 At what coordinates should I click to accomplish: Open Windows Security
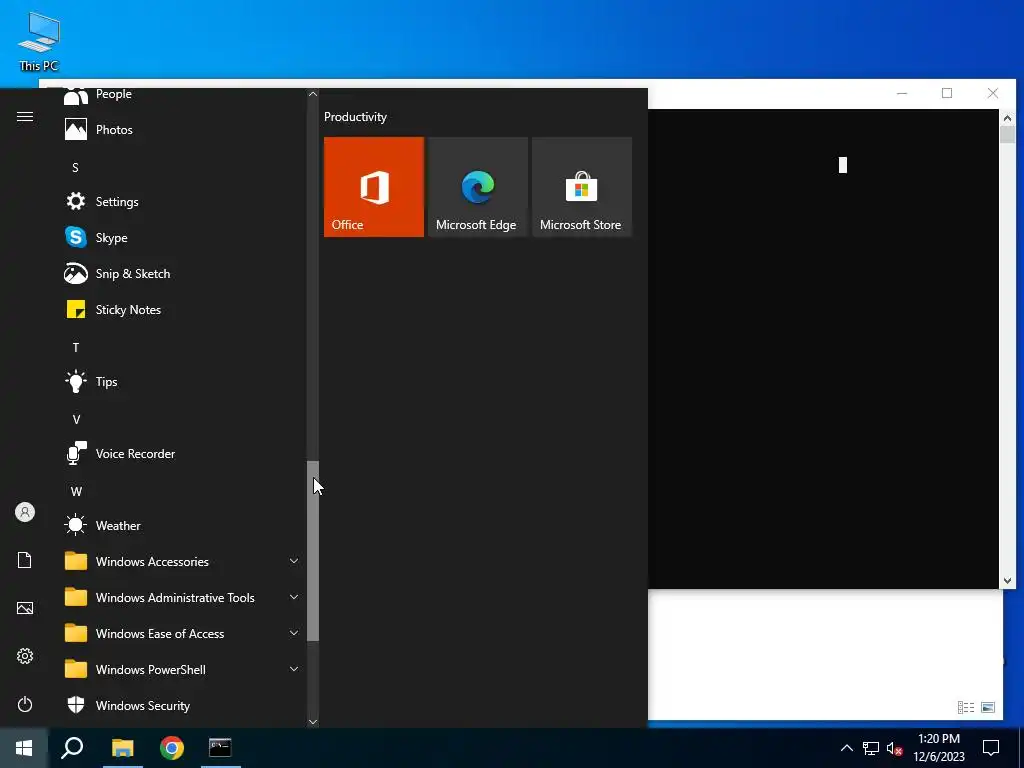180,705
